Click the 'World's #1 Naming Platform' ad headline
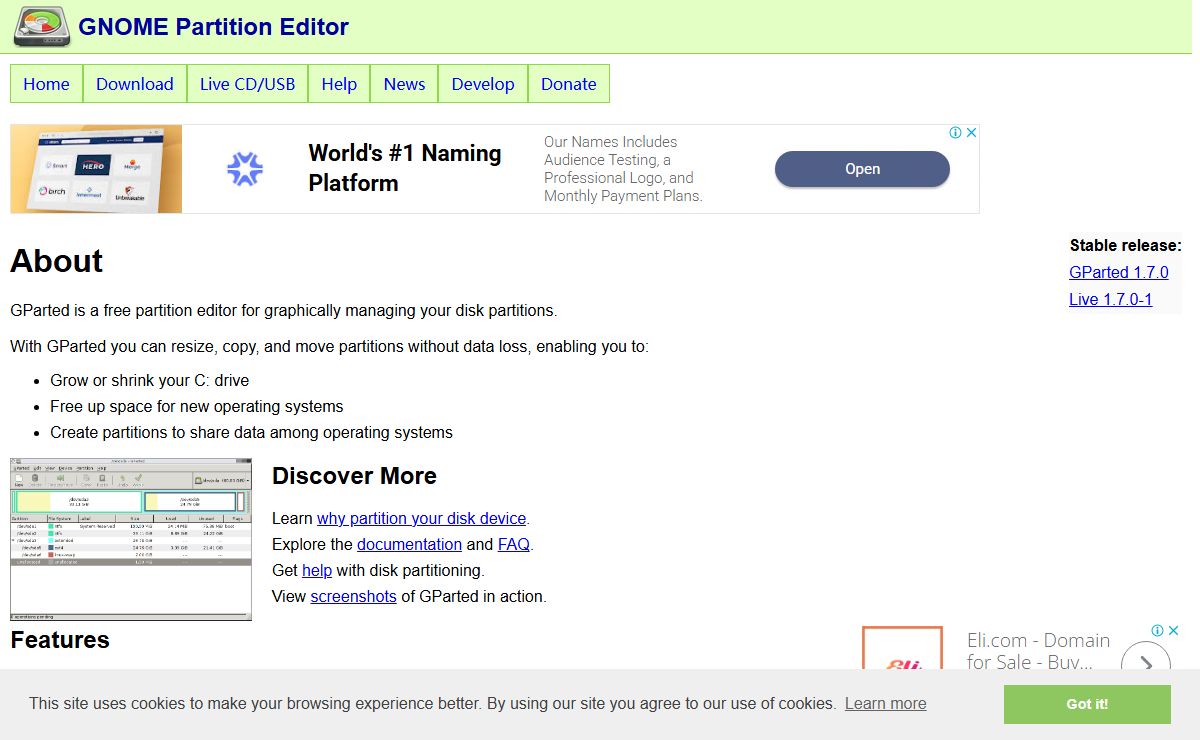The width and height of the screenshot is (1200, 740). tap(405, 168)
